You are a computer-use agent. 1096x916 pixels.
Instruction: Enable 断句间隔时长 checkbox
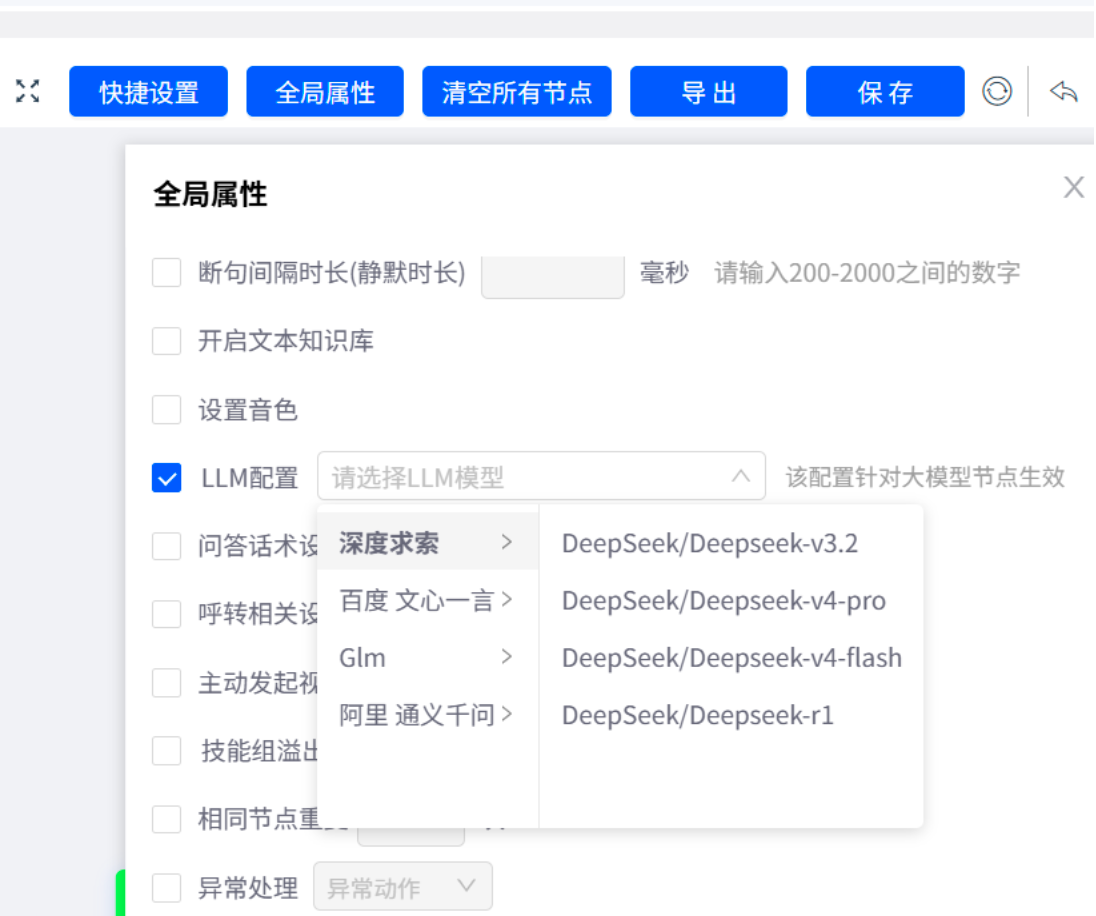click(166, 272)
